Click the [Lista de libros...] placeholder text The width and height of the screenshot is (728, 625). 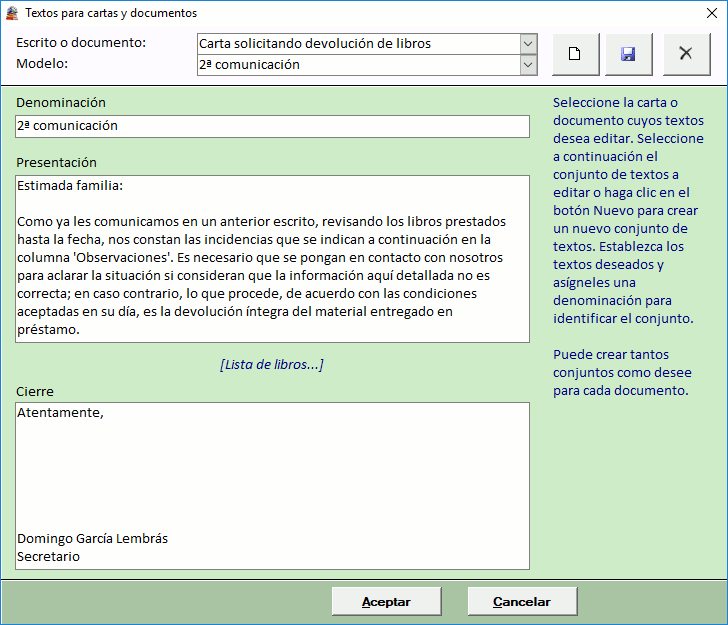point(272,365)
